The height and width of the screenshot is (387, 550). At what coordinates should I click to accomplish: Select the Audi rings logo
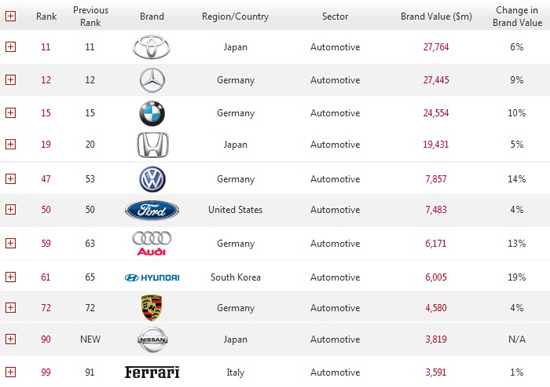[x=152, y=243]
